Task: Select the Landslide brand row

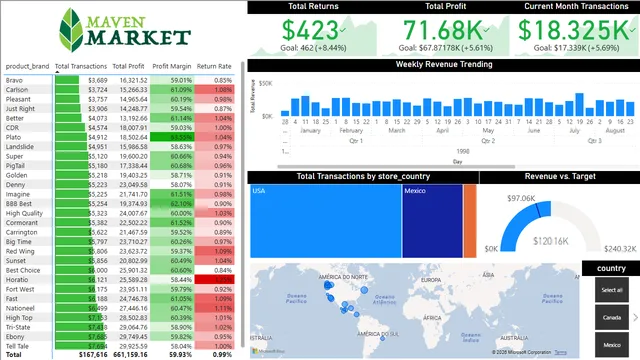Action: coord(120,147)
